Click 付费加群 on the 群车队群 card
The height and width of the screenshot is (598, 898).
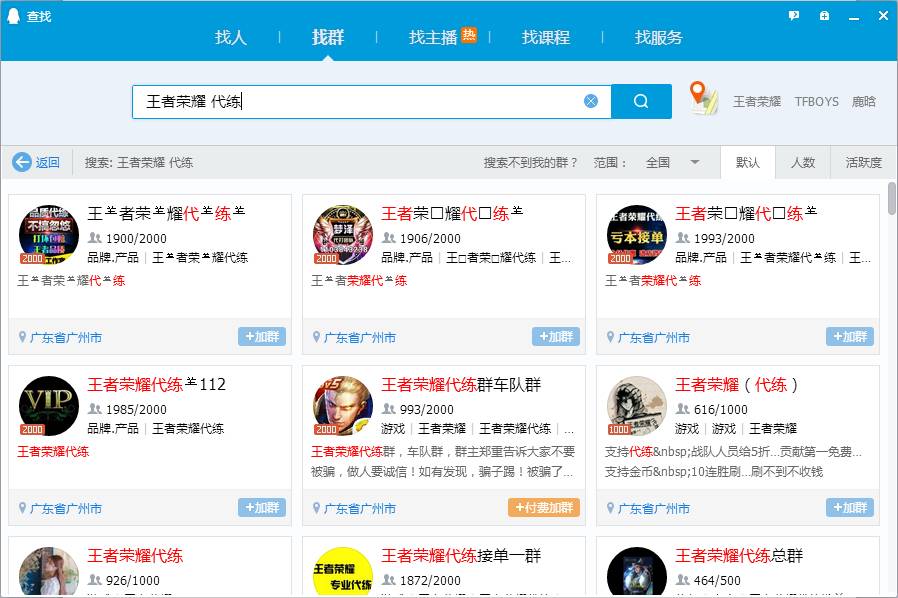click(x=543, y=508)
